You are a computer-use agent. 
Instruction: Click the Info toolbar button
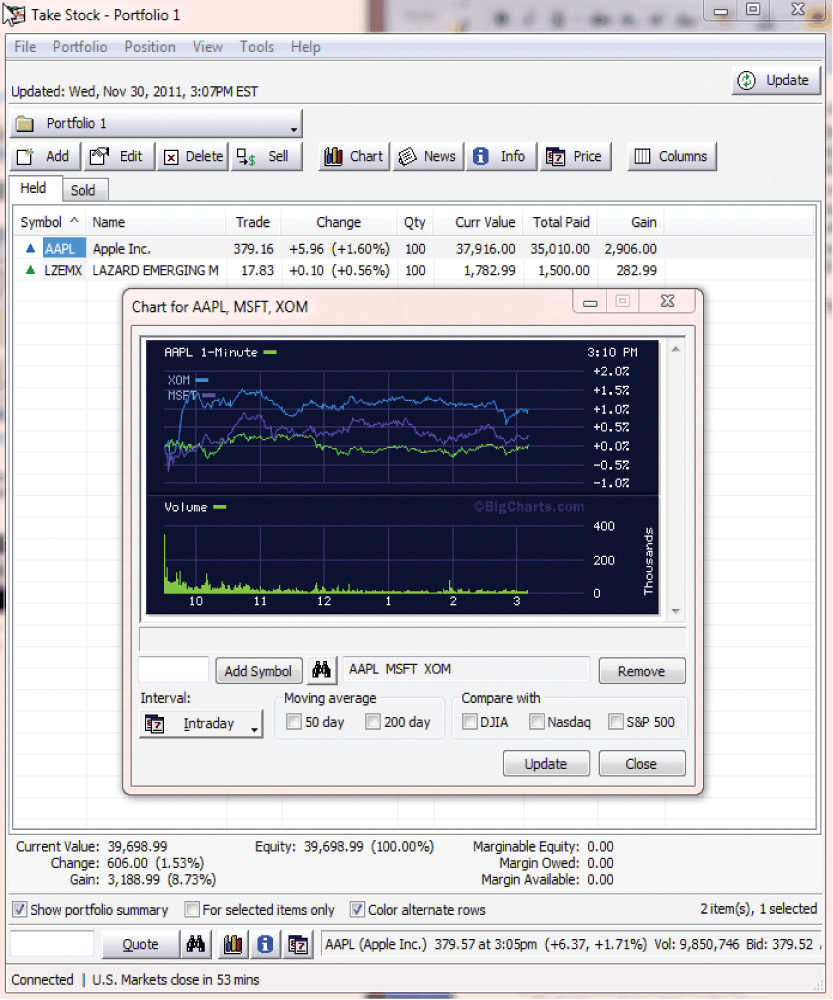click(x=500, y=156)
